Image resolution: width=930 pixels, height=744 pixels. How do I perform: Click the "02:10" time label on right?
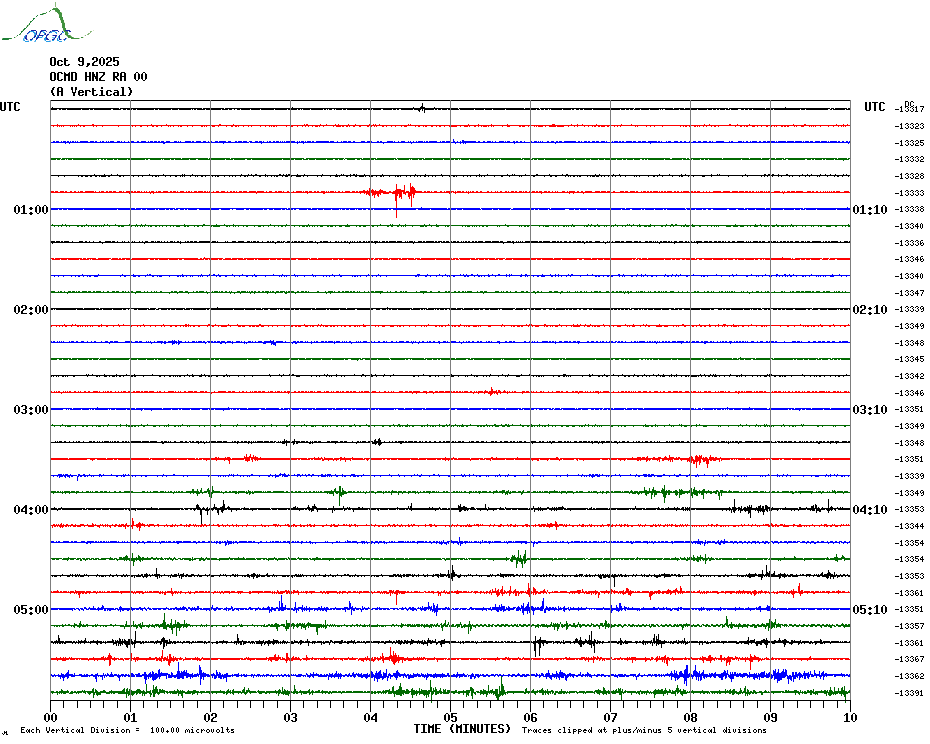point(870,310)
